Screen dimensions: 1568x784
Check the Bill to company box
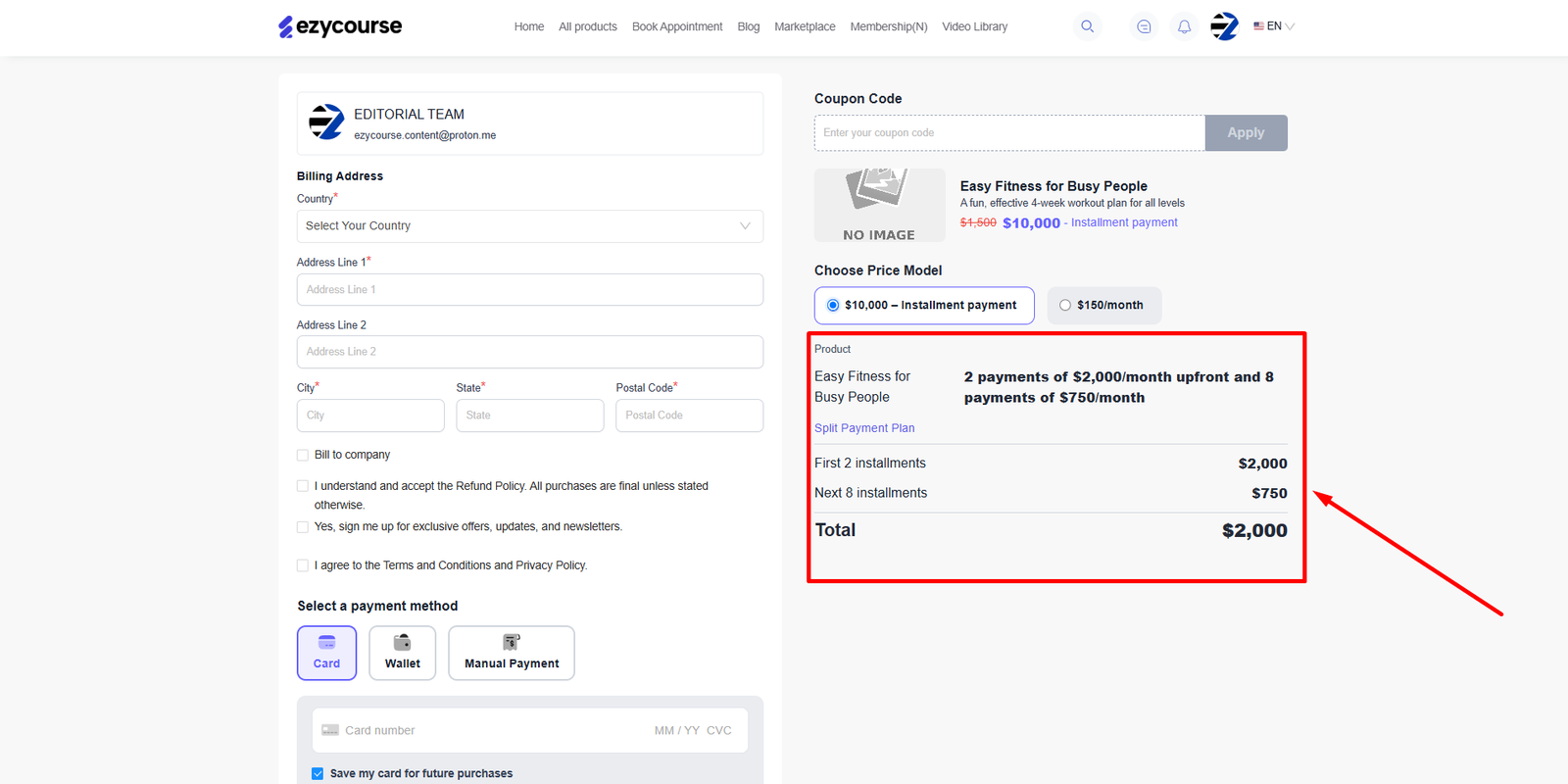click(303, 455)
